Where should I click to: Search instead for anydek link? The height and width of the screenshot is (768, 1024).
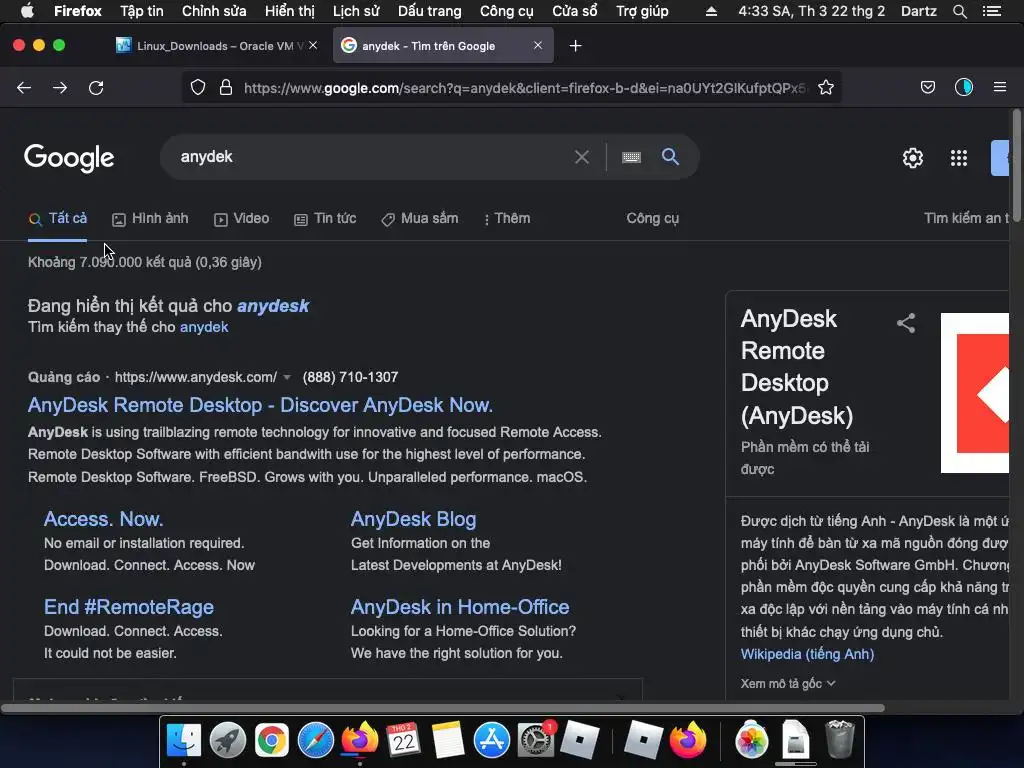(x=204, y=327)
